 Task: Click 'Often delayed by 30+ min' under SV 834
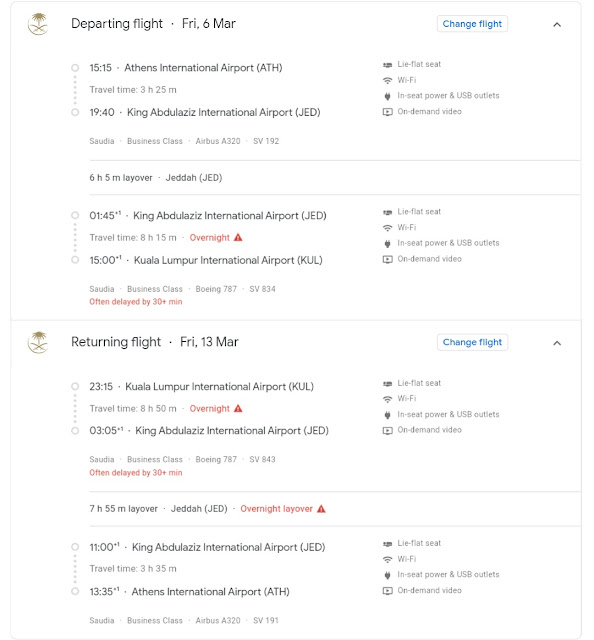(136, 302)
